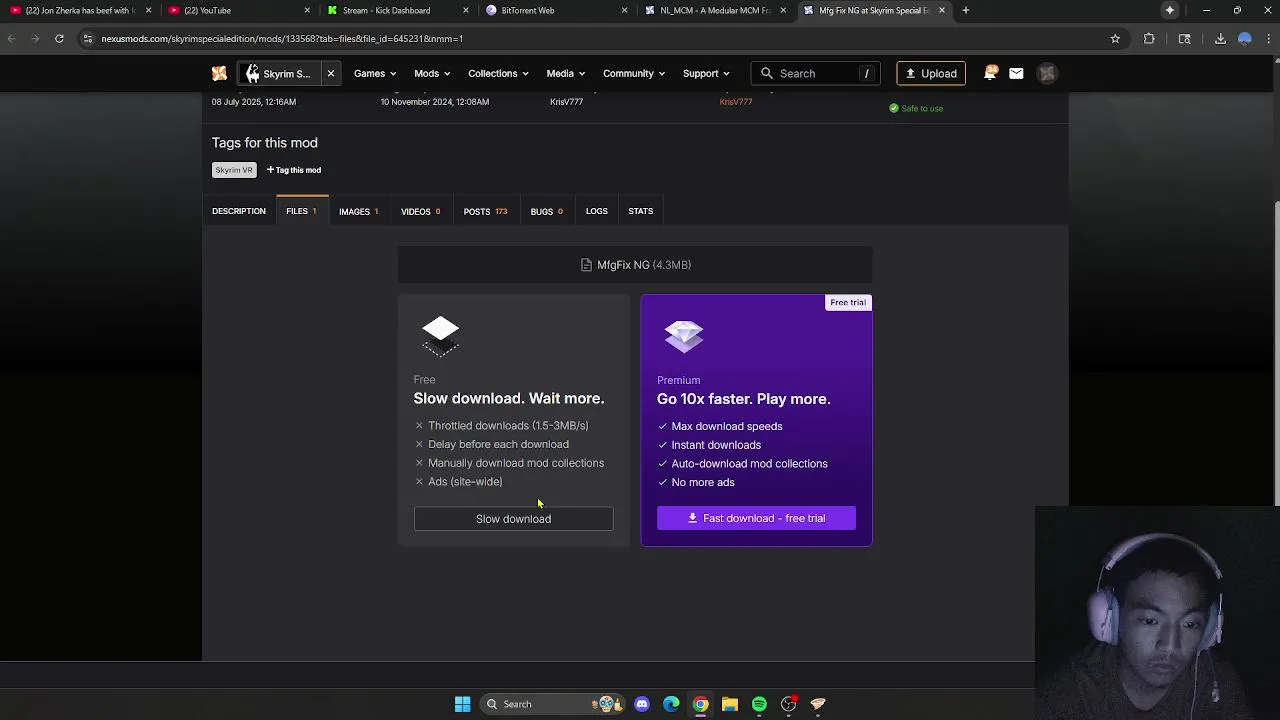
Task: Click Tag this mod link
Action: point(294,170)
